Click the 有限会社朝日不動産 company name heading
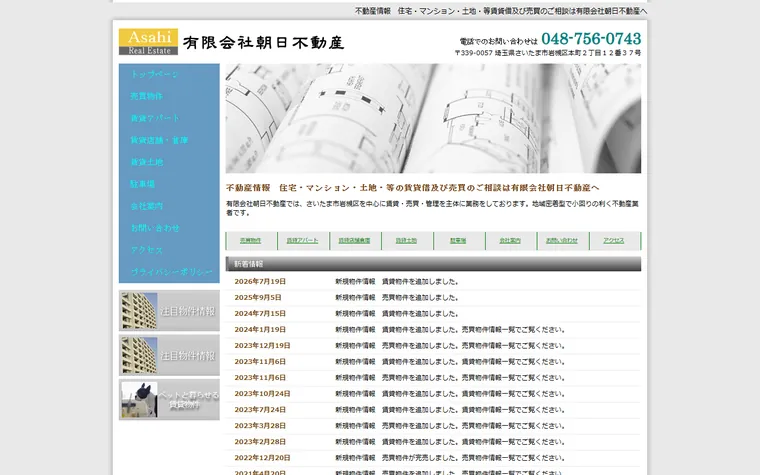This screenshot has height=475, width=760. [264, 43]
